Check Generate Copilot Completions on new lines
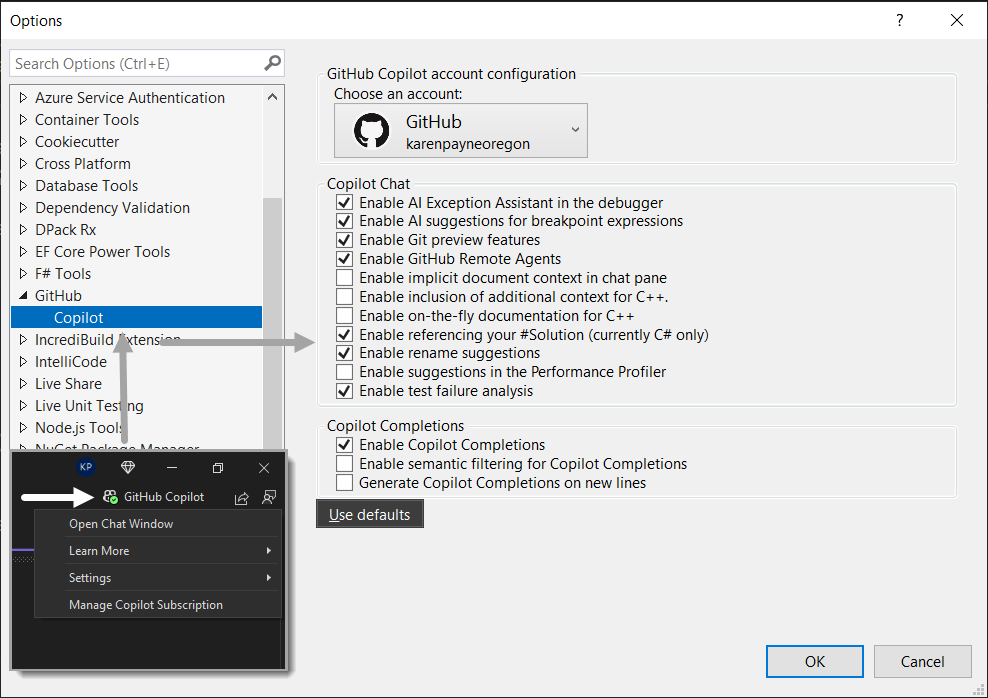 click(344, 483)
